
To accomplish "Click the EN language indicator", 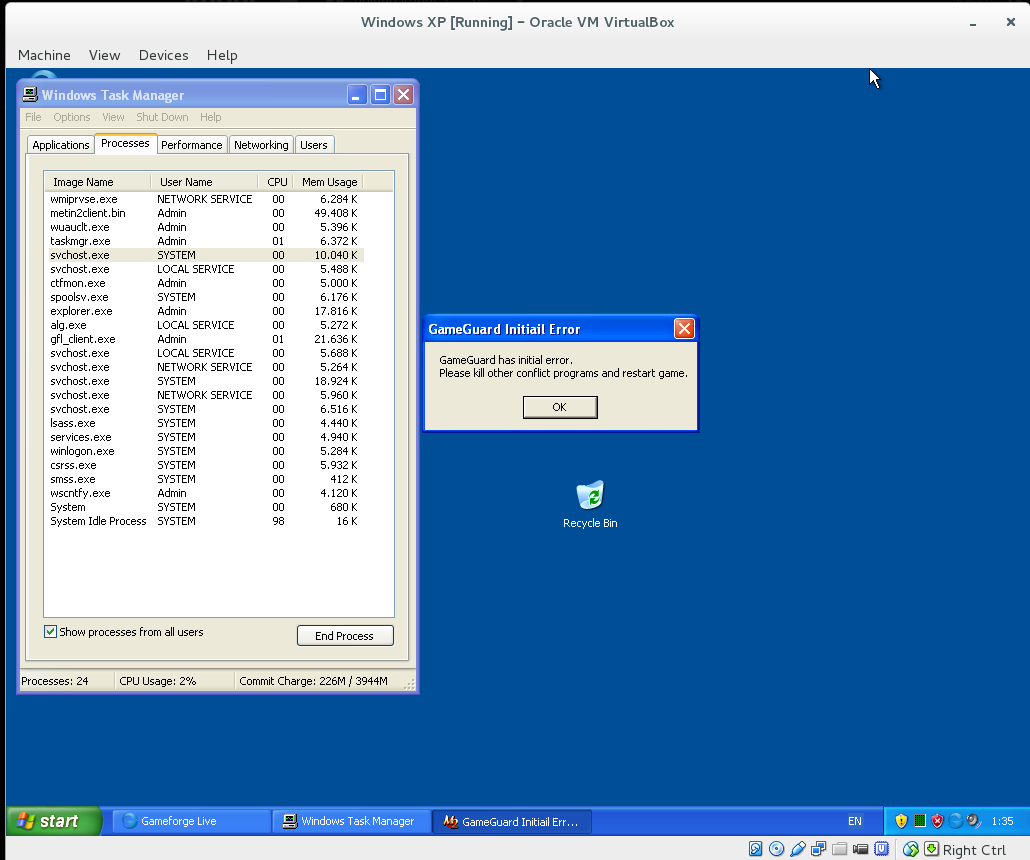I will click(855, 821).
